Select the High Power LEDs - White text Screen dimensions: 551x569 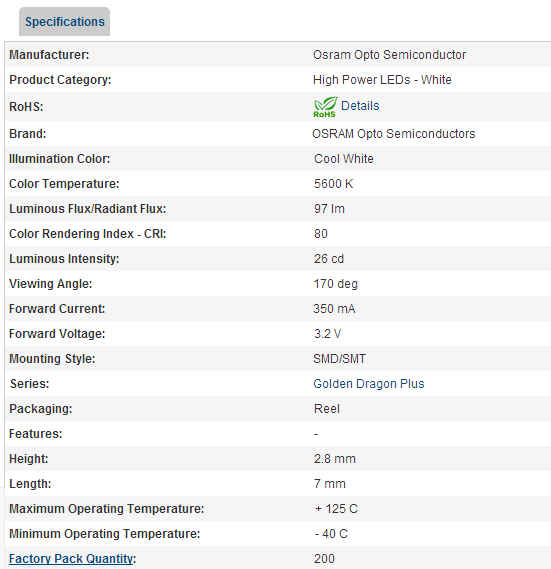382,80
